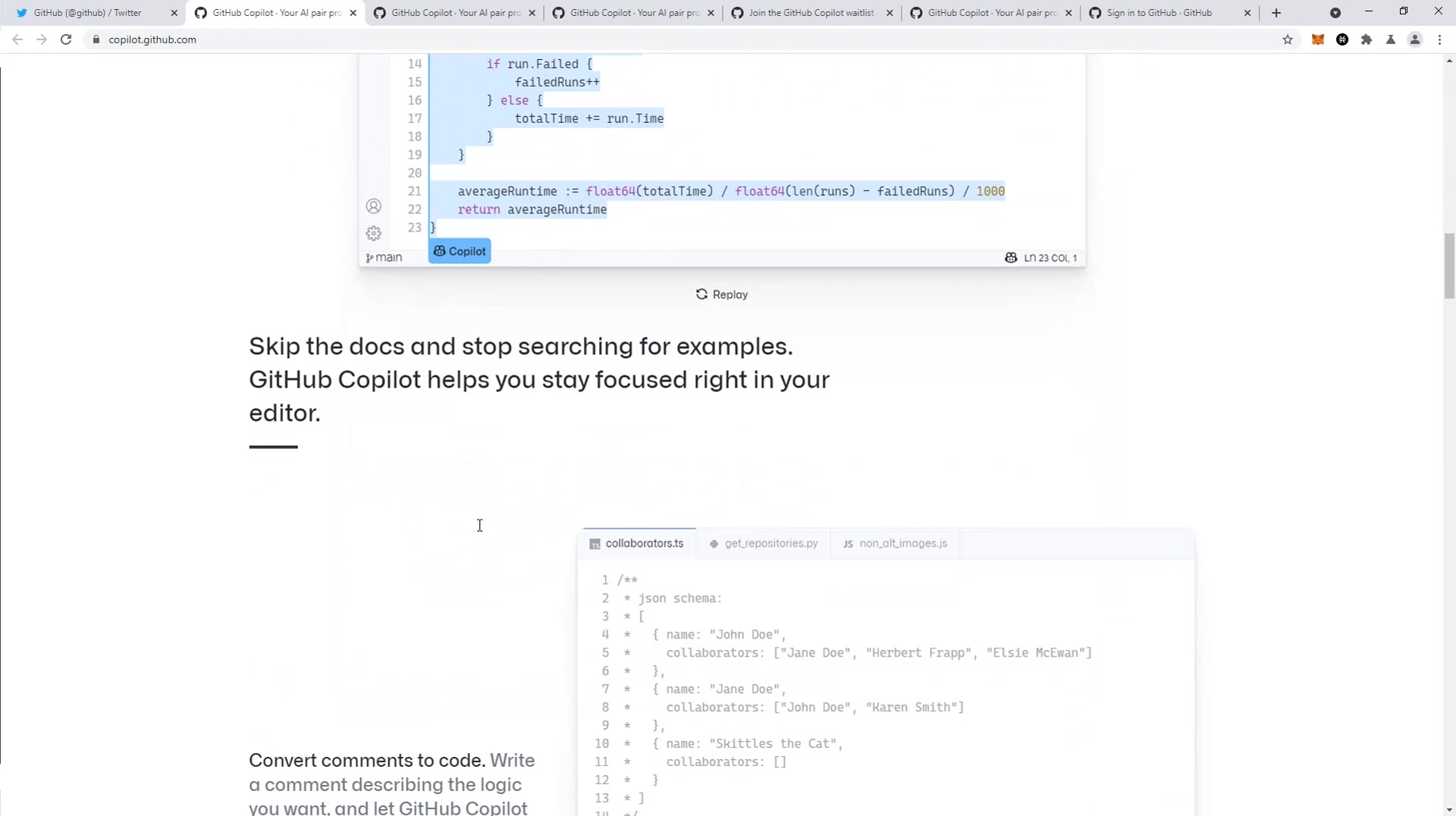The width and height of the screenshot is (1456, 816).
Task: Click the page vertical scrollbar thumb
Action: tap(1449, 266)
